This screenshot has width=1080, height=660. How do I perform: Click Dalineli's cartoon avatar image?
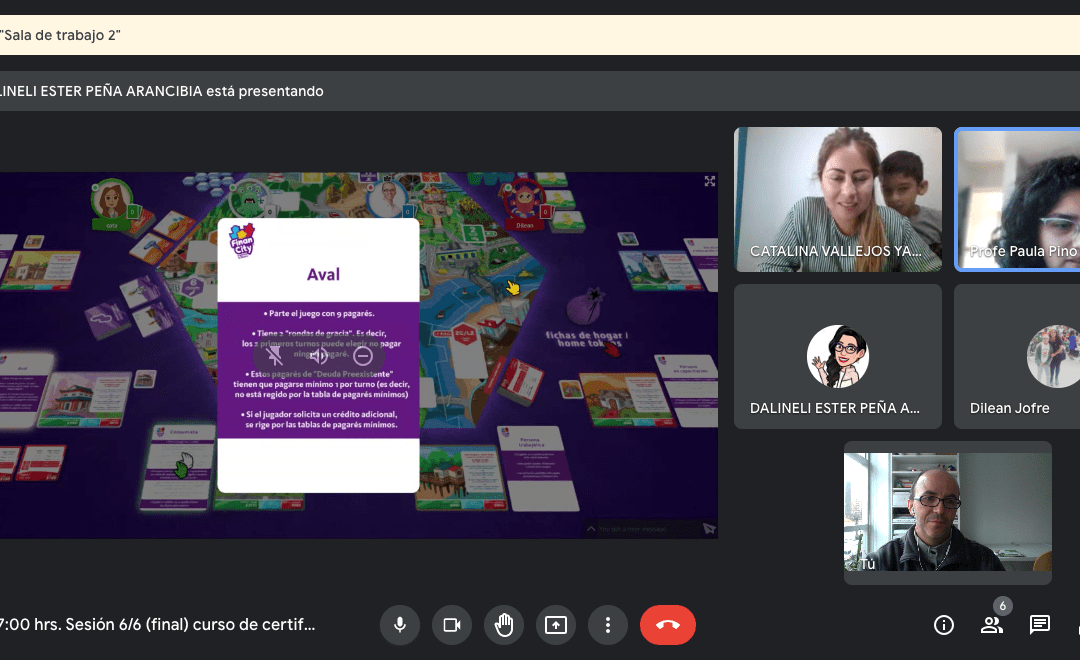tap(838, 356)
